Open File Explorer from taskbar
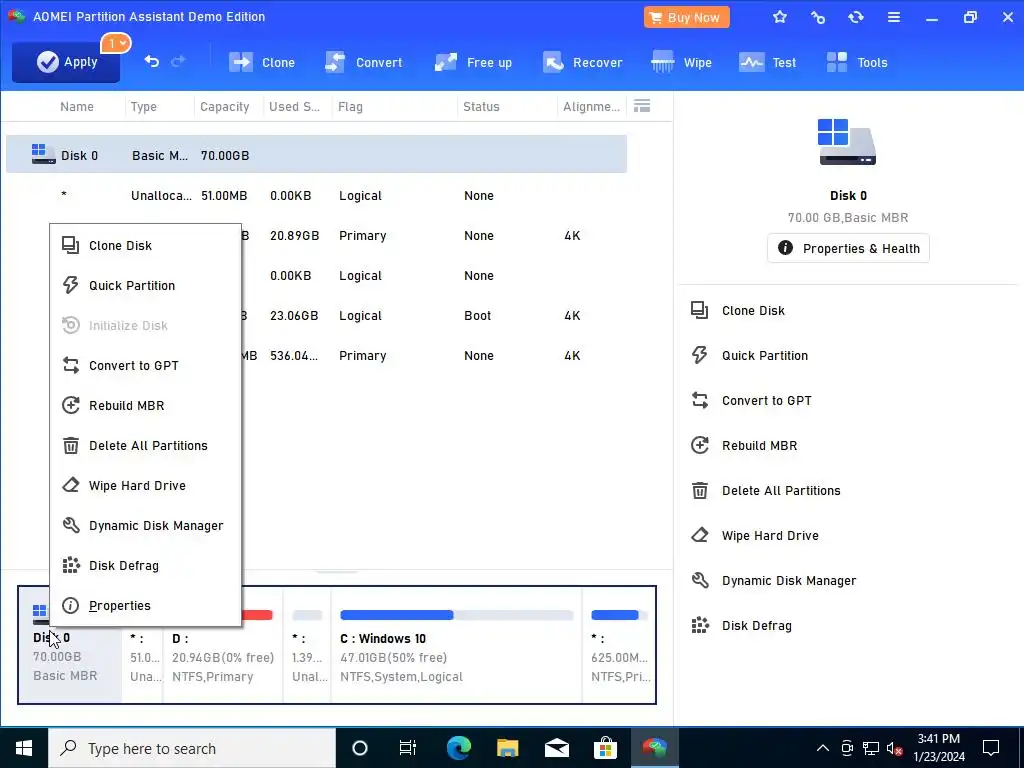Screen dimensions: 1024x768 click(507, 748)
